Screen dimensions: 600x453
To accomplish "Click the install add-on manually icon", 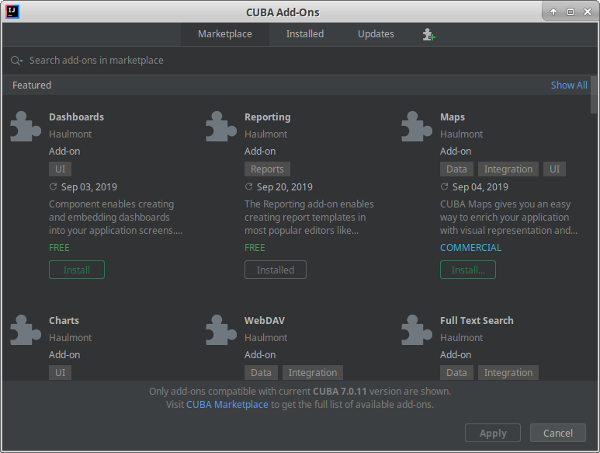I will coord(429,34).
